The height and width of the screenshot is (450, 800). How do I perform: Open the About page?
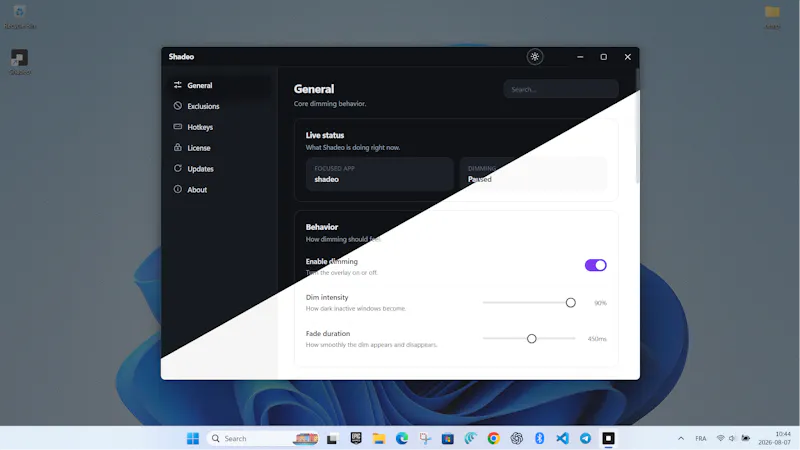219,190
